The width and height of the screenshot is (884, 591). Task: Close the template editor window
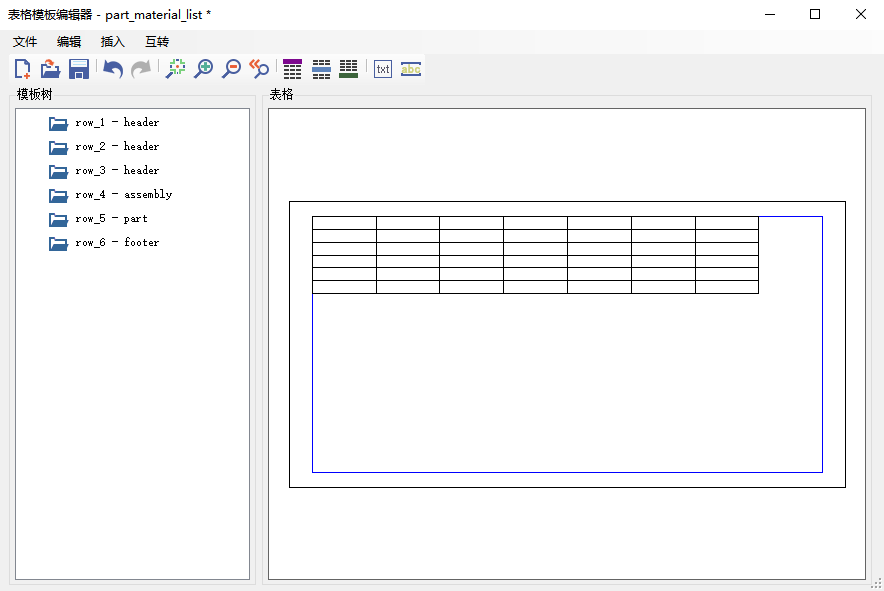tap(860, 14)
